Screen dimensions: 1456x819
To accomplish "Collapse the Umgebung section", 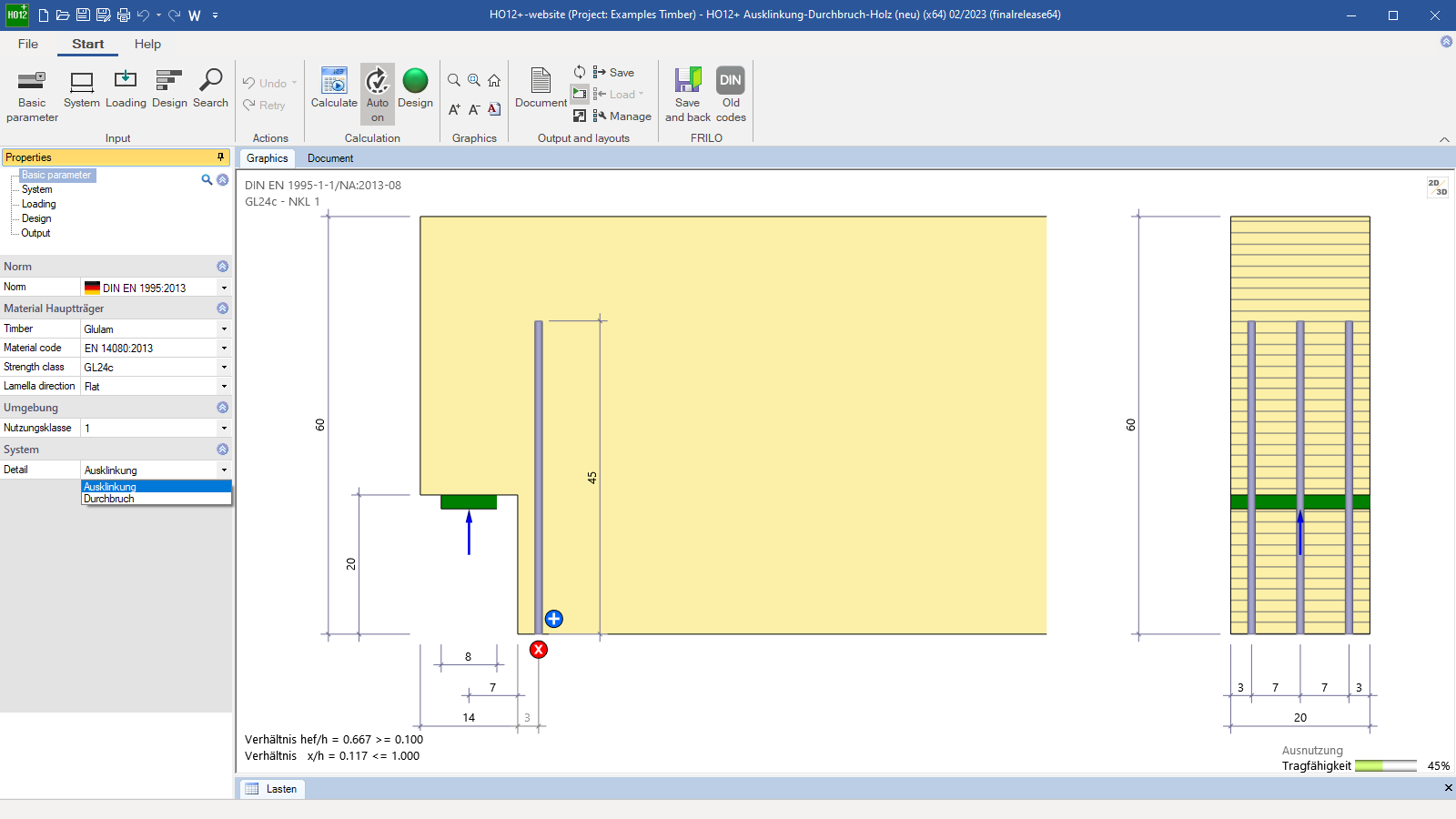I will tap(222, 408).
